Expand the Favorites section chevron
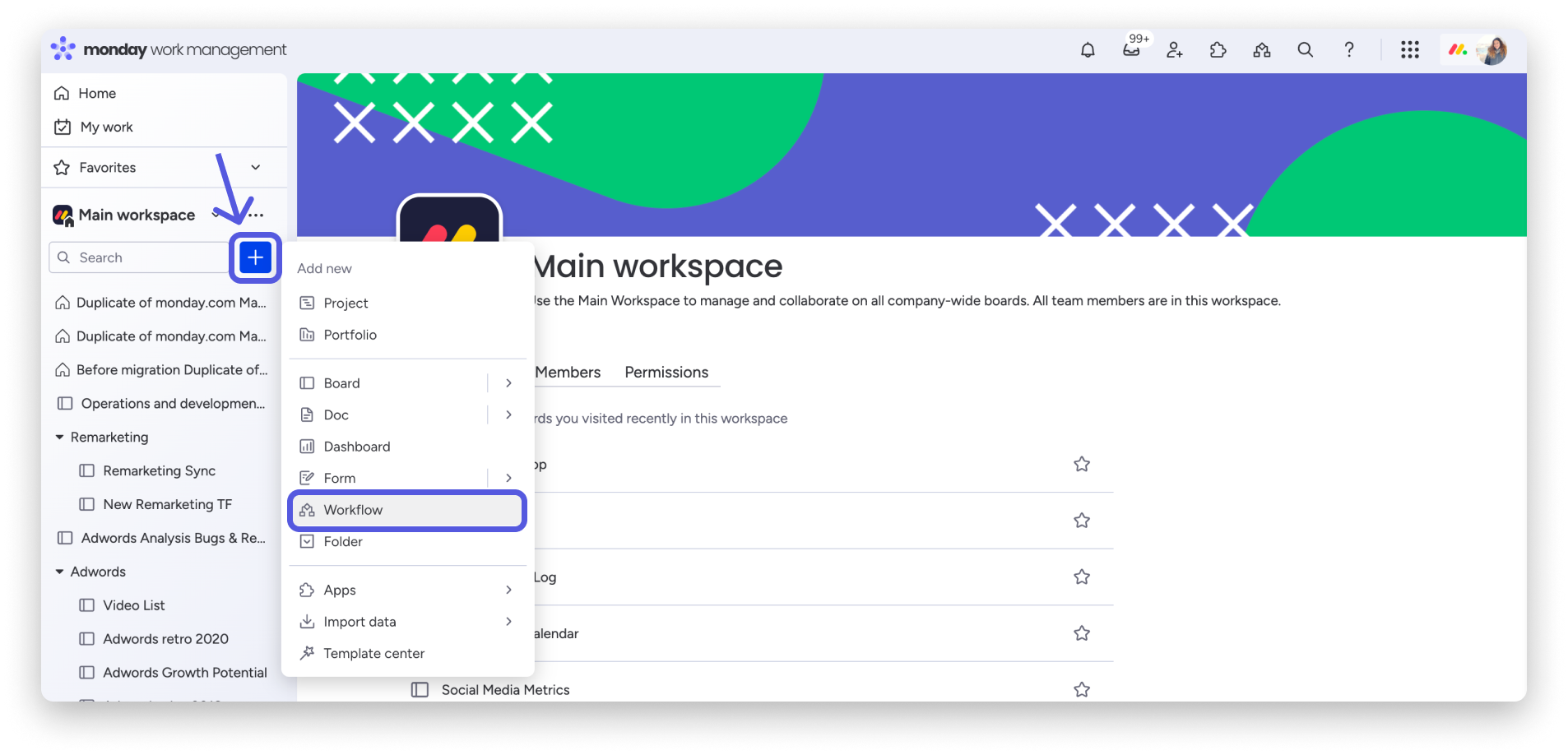This screenshot has width=1568, height=755. tap(256, 167)
